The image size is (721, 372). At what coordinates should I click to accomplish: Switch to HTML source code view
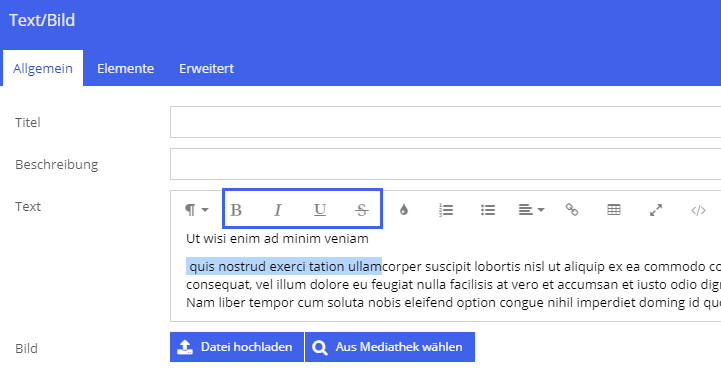click(698, 211)
